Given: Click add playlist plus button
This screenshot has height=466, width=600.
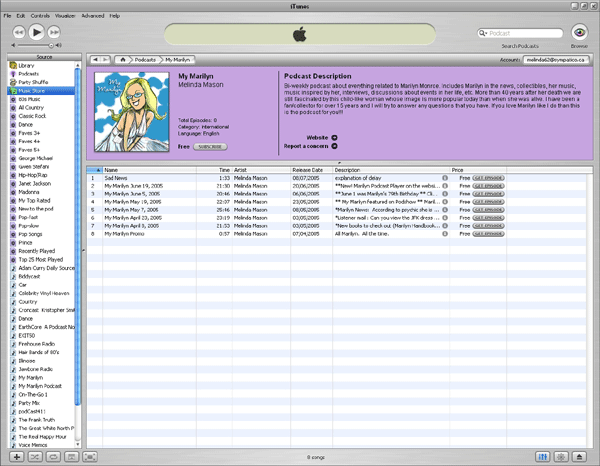Looking at the screenshot, I should [x=16, y=457].
